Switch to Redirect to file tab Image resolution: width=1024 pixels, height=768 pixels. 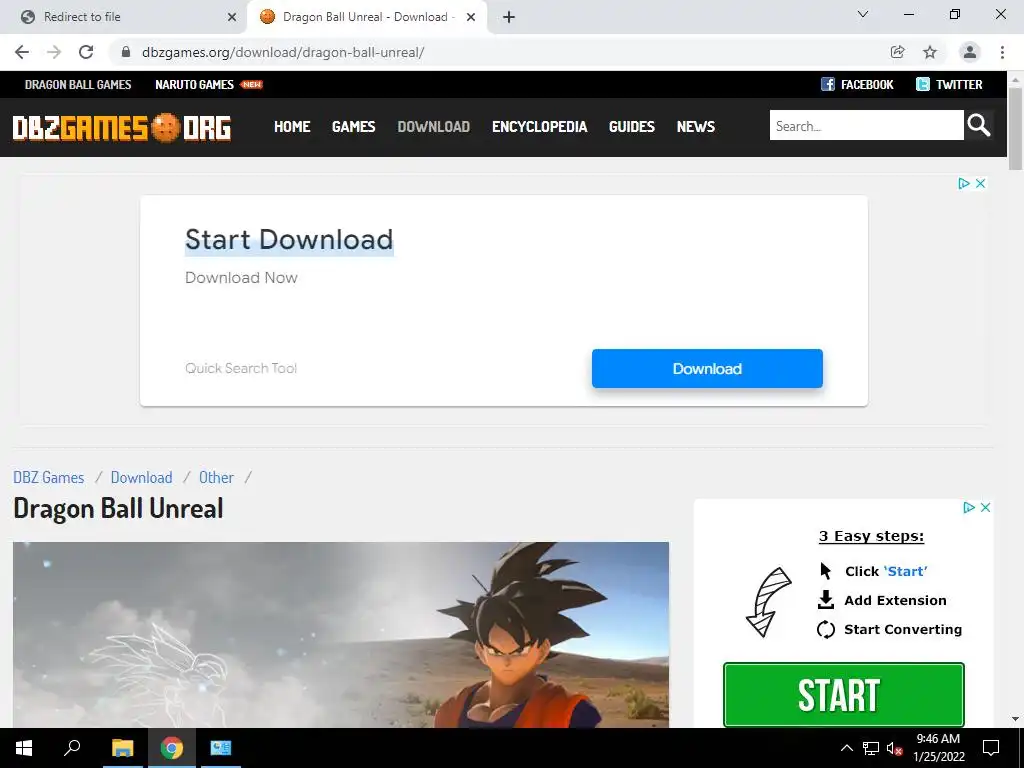[x=123, y=17]
